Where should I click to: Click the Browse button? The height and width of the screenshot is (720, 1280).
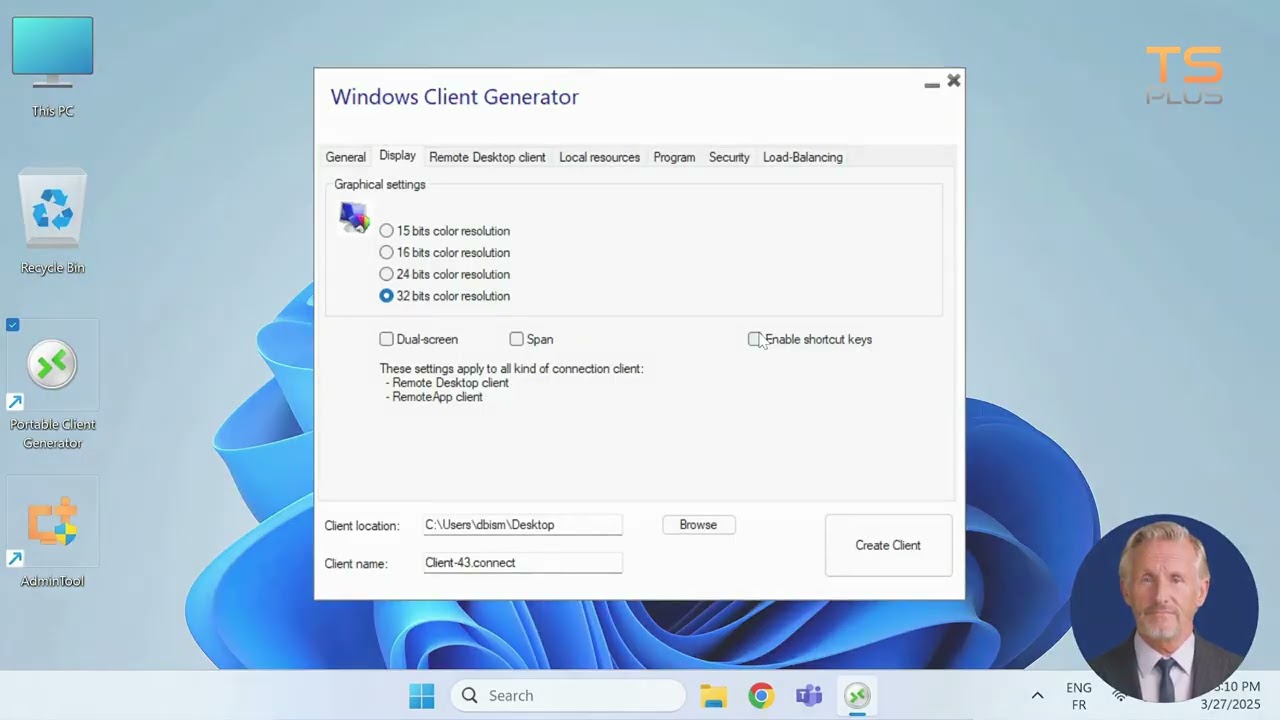coord(698,525)
